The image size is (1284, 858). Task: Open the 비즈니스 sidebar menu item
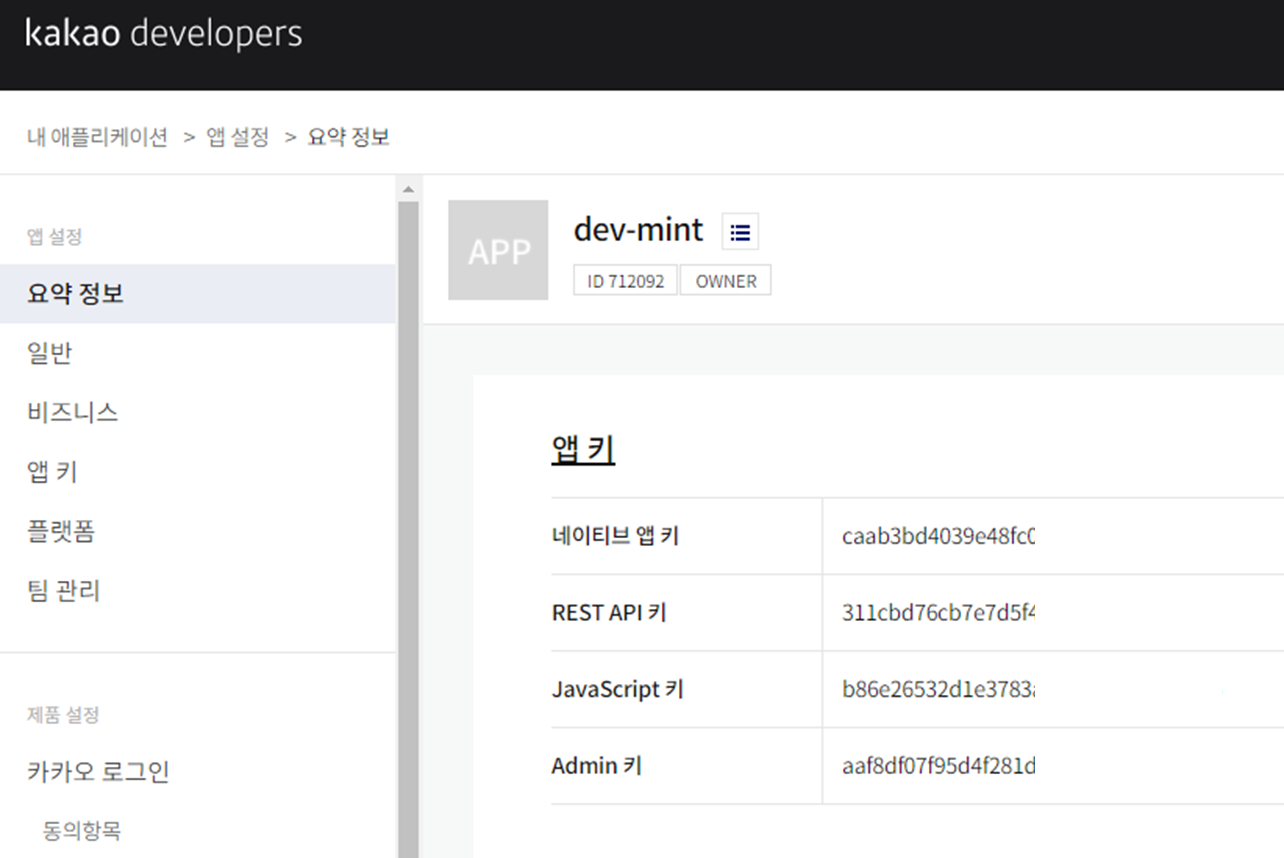pos(198,412)
